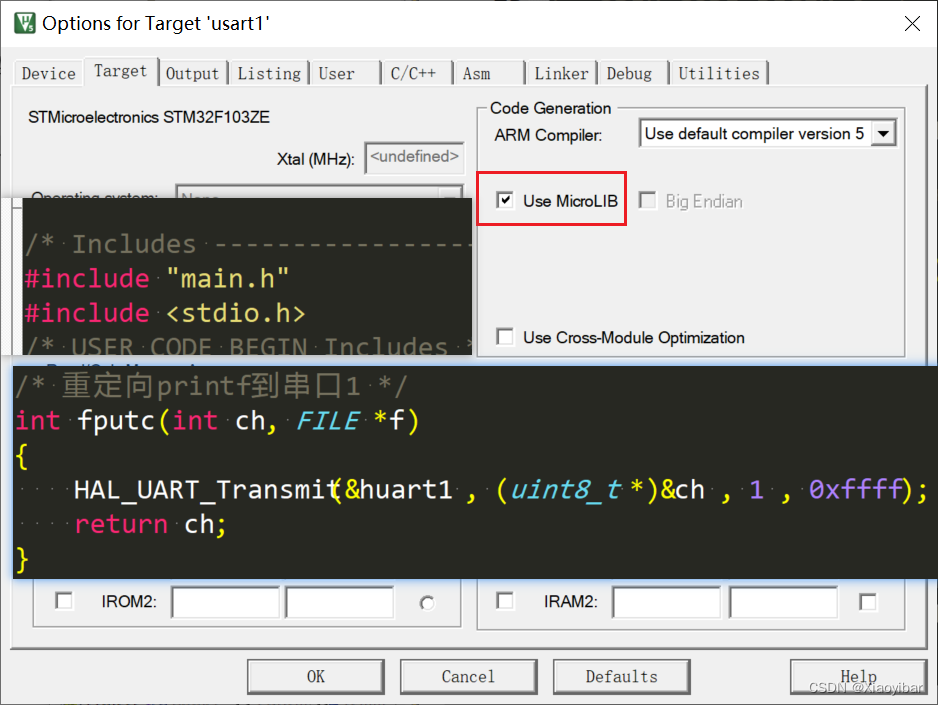Enable Use Cross-Module Optimization
938x705 pixels.
coord(505,337)
